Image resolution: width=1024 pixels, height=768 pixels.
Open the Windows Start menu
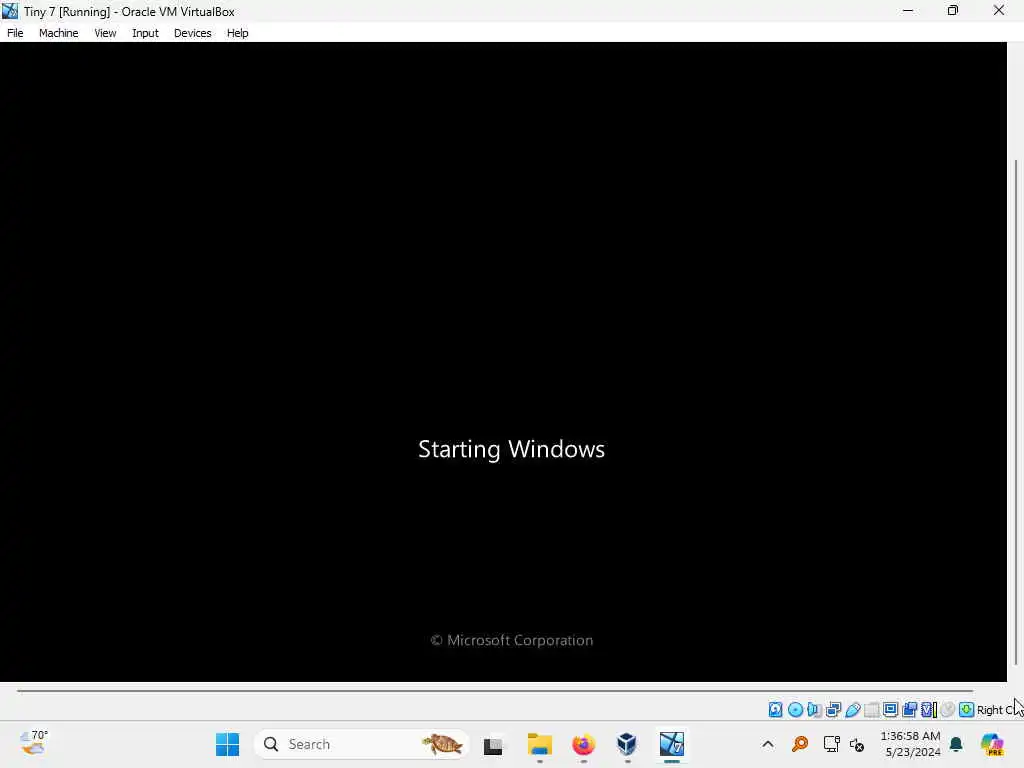coord(227,744)
